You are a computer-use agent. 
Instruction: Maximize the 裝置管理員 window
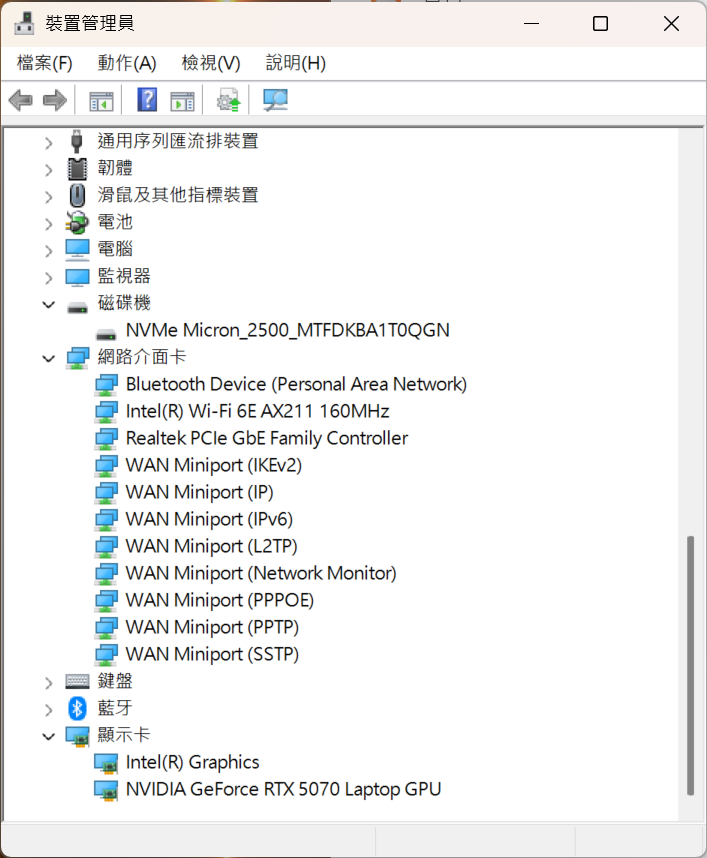click(600, 24)
